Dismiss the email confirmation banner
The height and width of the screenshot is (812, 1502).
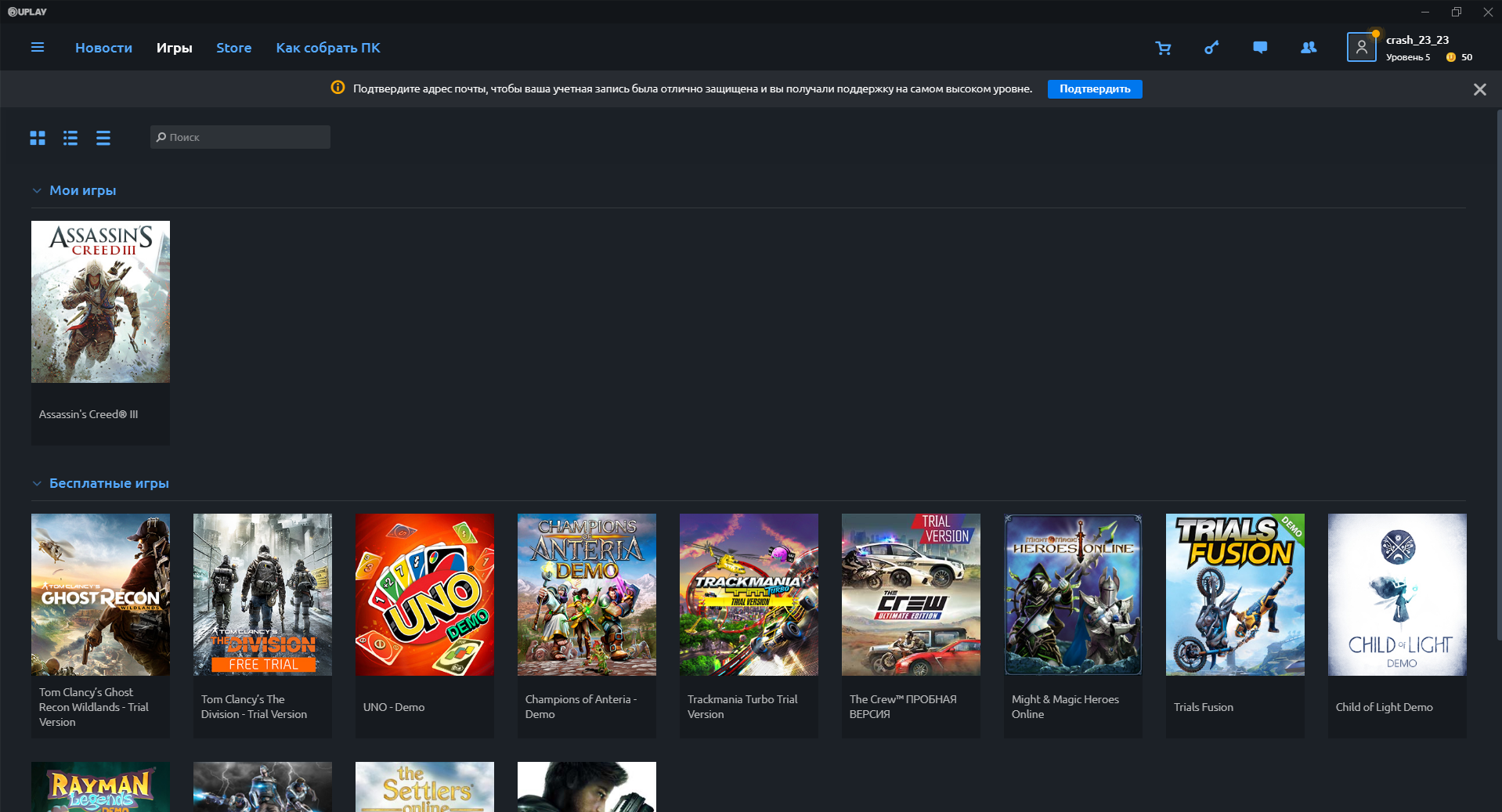click(1480, 89)
